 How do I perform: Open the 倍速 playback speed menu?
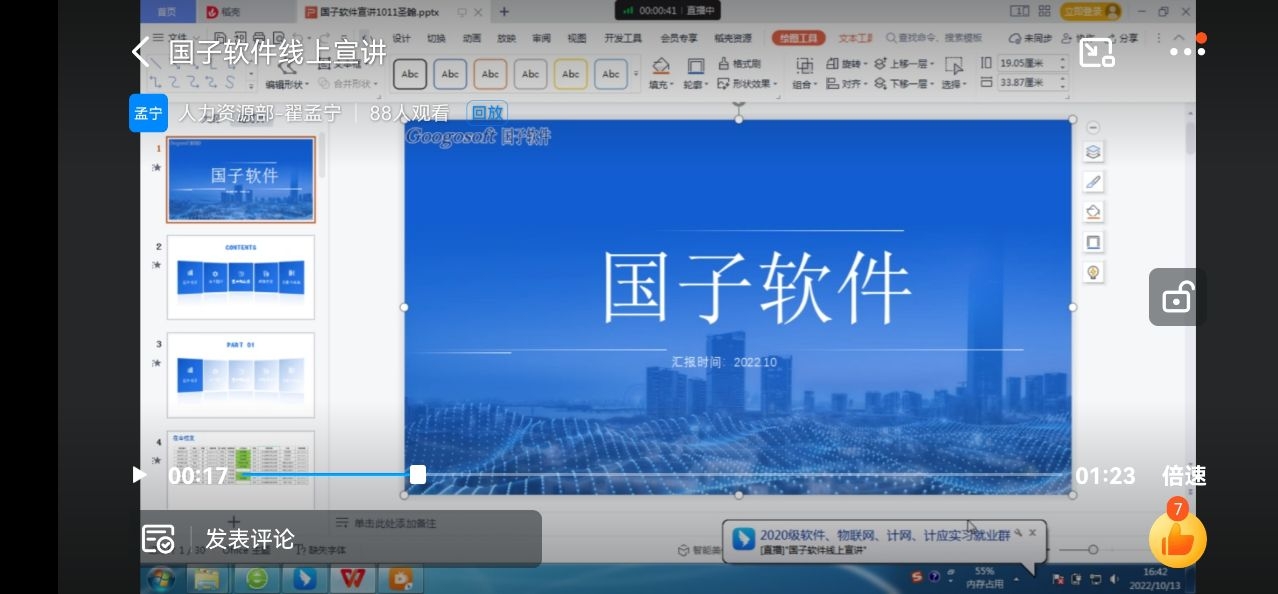click(1183, 476)
